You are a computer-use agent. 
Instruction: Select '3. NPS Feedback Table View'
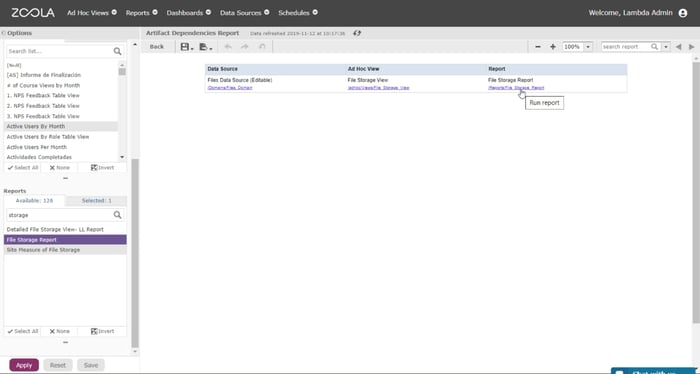(x=61, y=116)
